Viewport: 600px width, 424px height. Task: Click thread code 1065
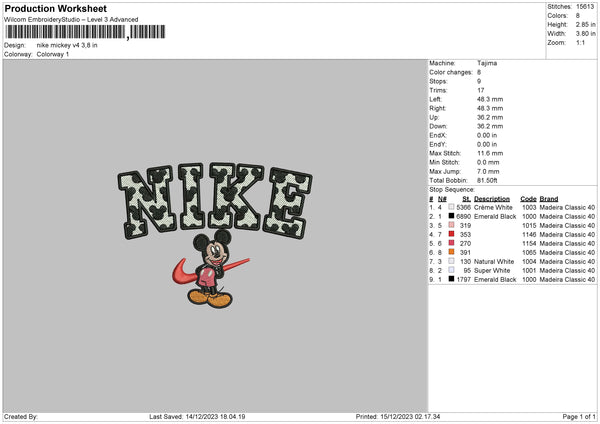click(529, 253)
